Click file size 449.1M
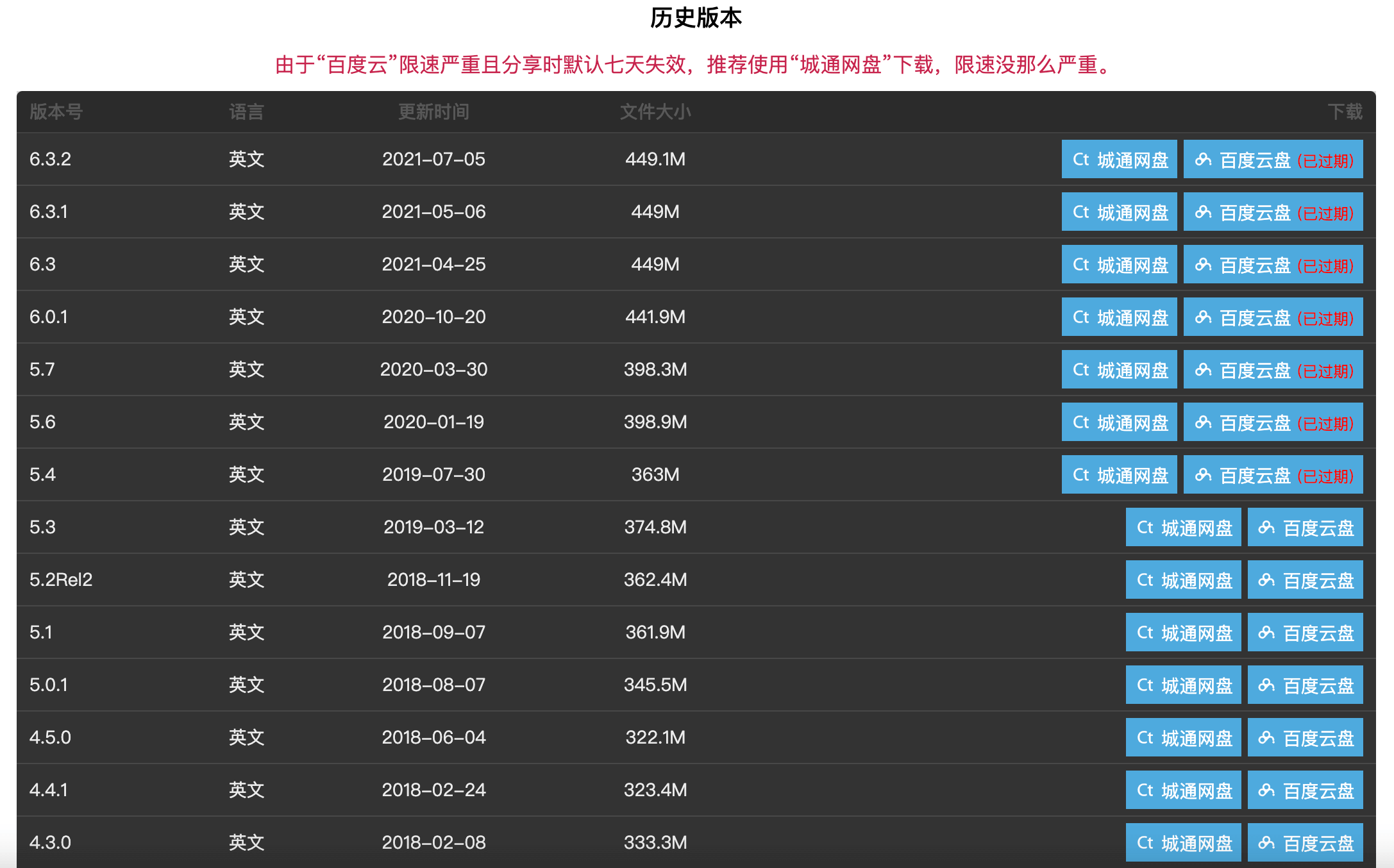This screenshot has width=1394, height=868. (x=655, y=159)
